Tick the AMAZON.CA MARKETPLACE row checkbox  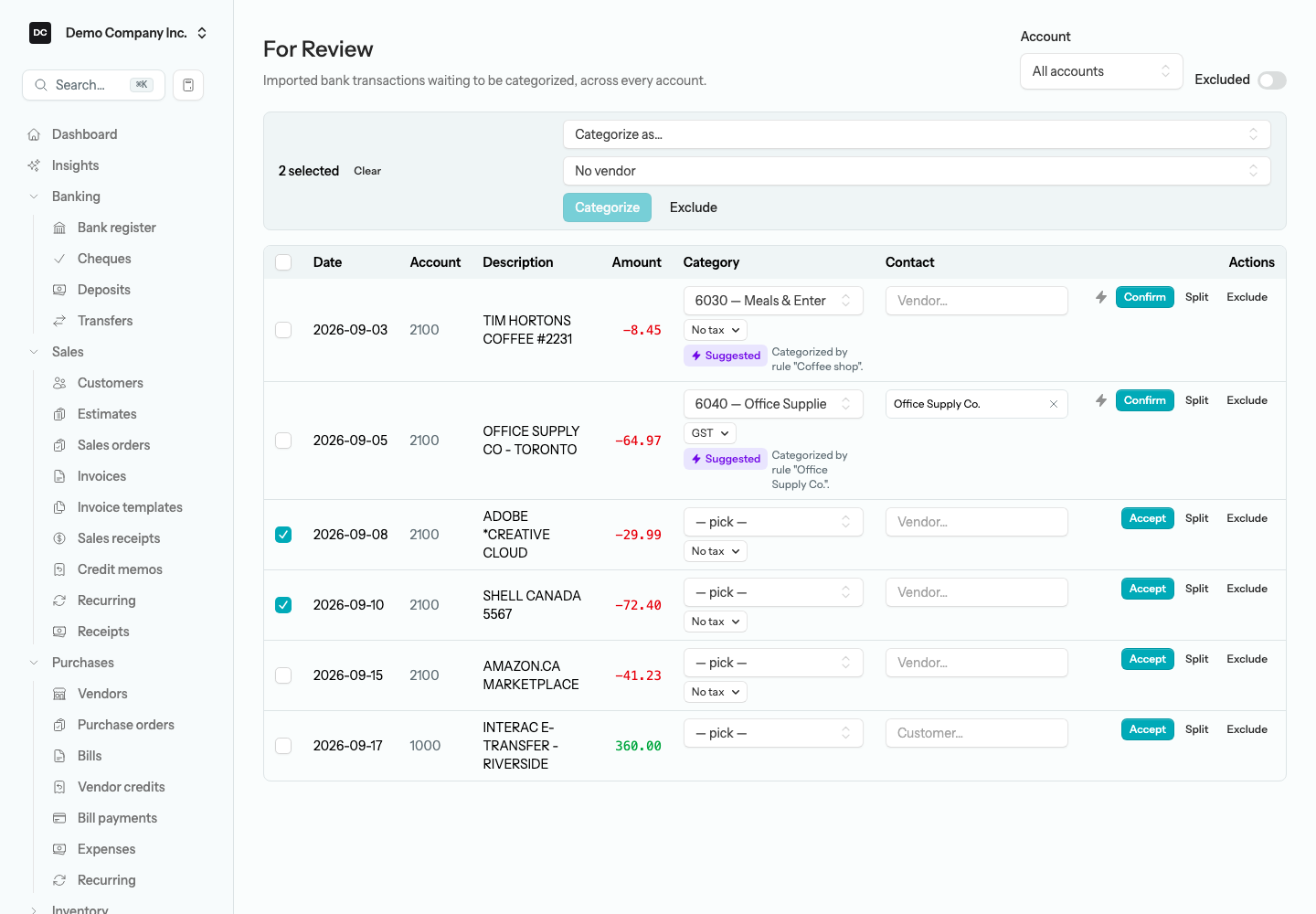283,675
